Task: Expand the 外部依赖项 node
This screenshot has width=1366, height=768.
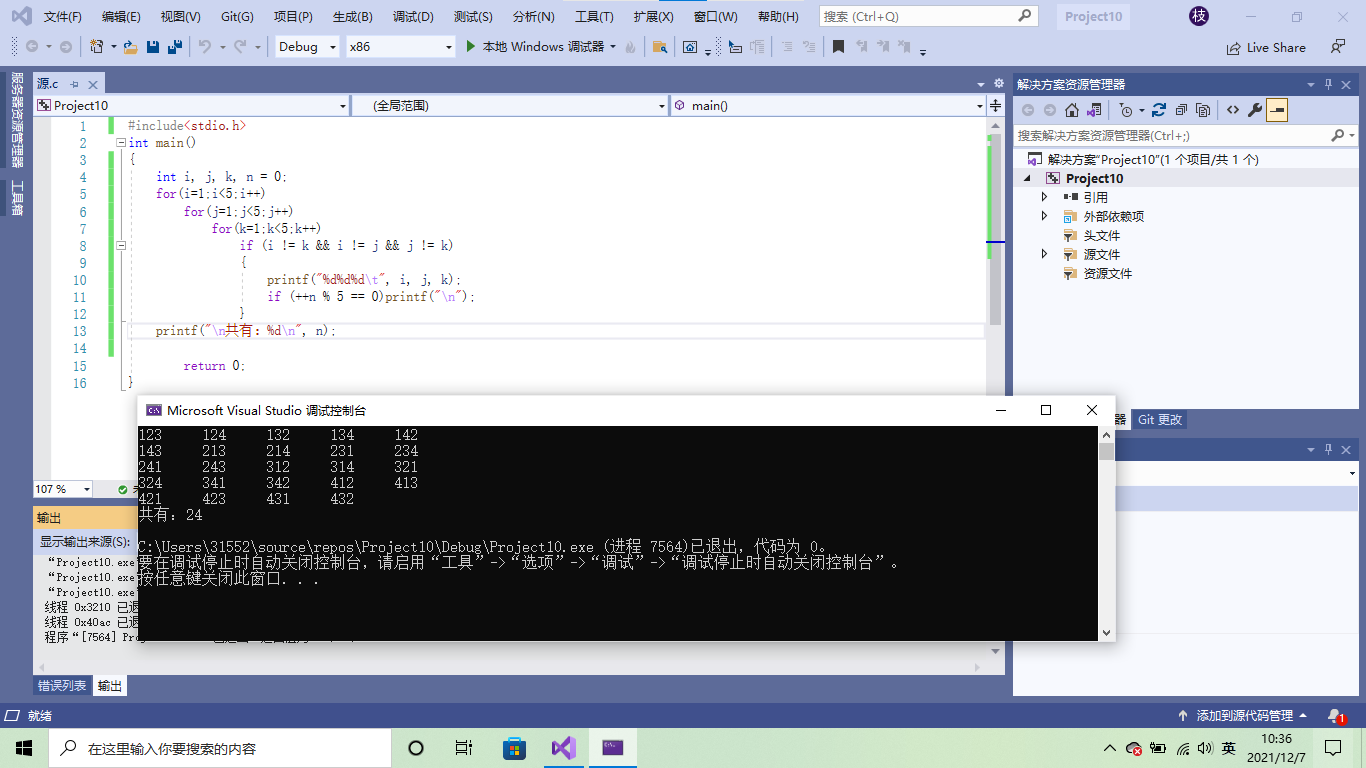Action: 1045,216
